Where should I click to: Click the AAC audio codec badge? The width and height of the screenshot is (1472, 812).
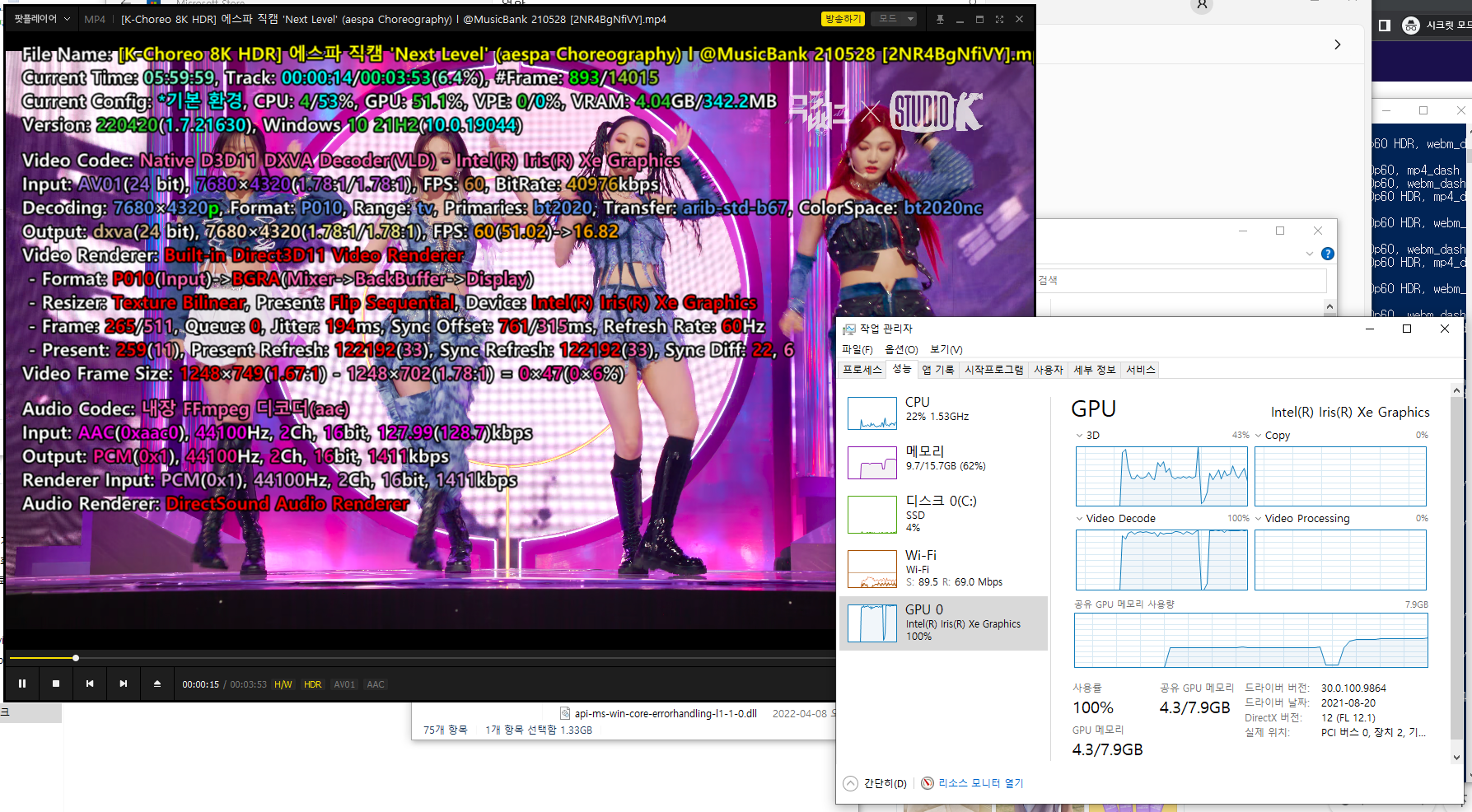376,684
